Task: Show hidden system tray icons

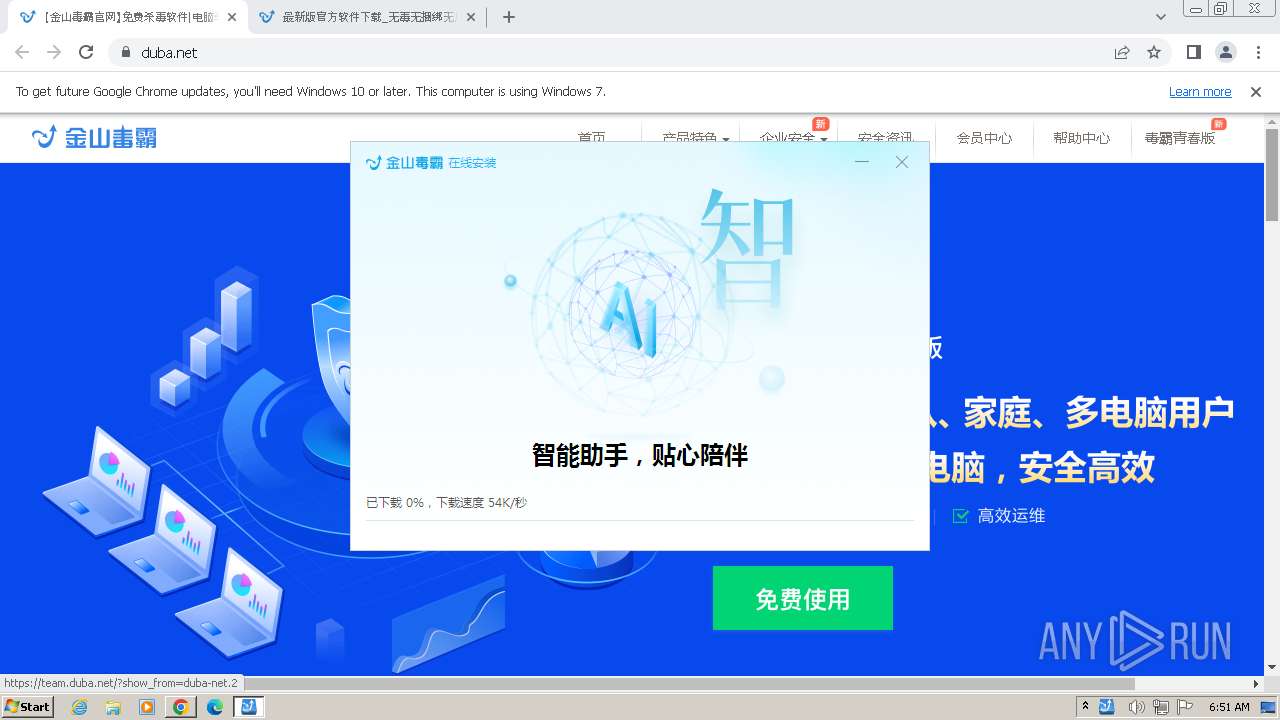Action: [x=1085, y=706]
